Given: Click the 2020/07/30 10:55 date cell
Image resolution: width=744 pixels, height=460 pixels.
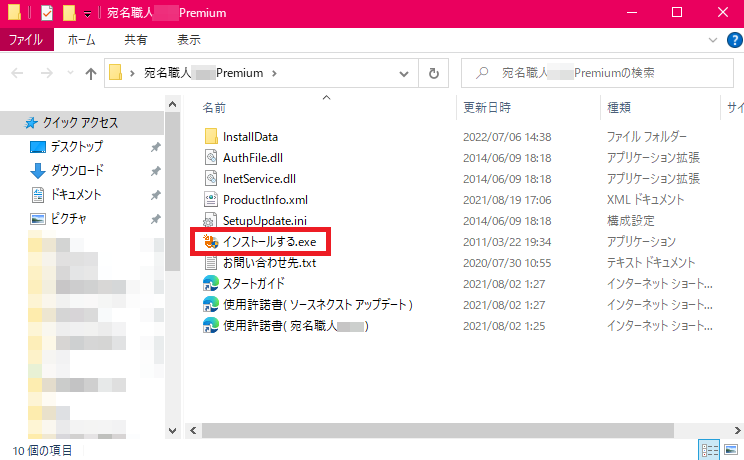Looking at the screenshot, I should 507,263.
